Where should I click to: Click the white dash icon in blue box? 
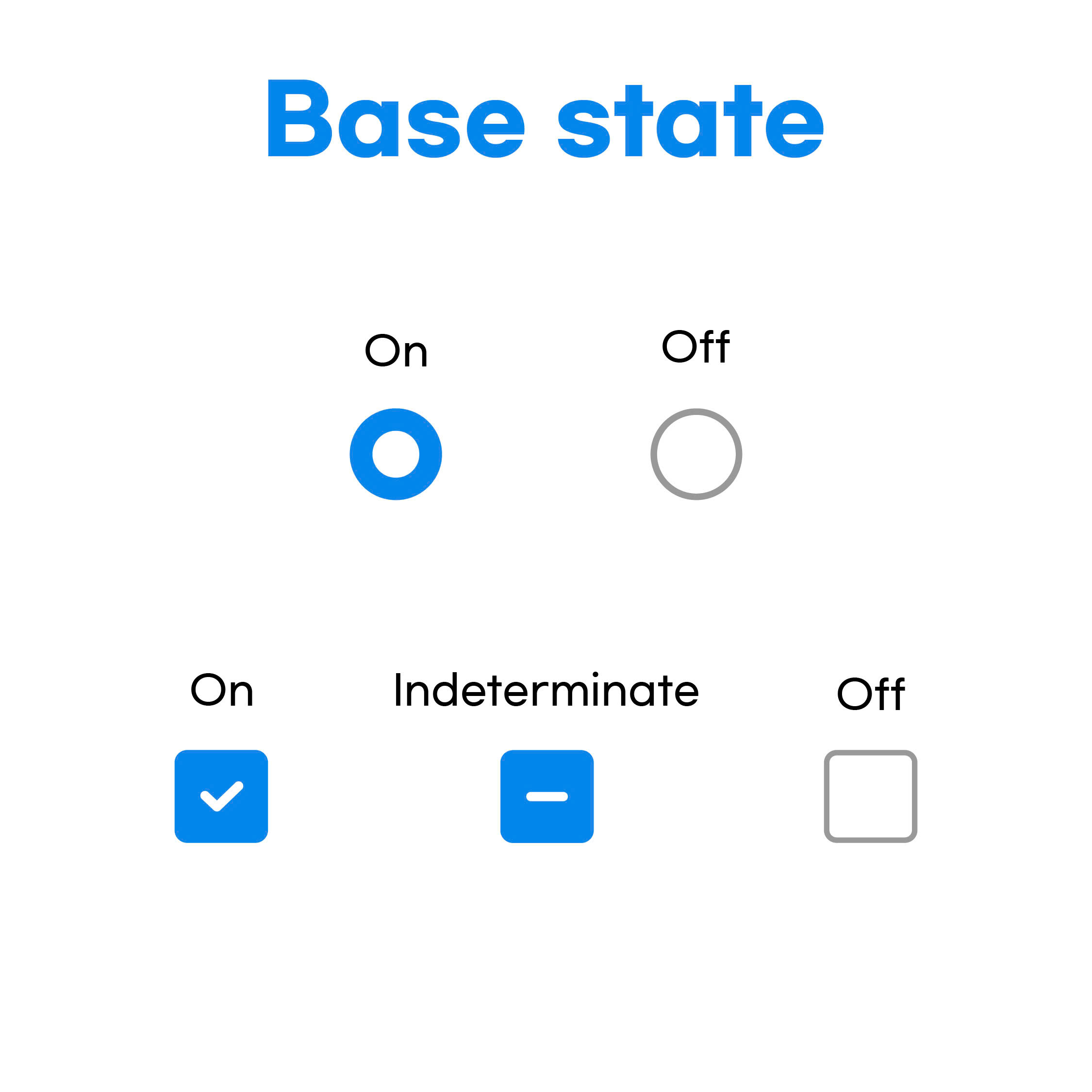point(546,796)
